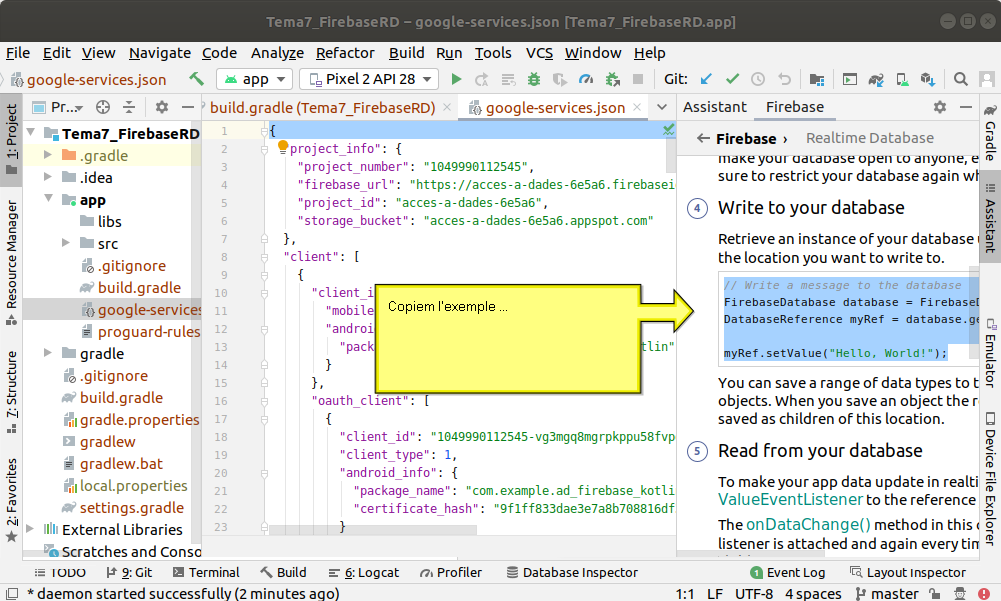Image resolution: width=1001 pixels, height=601 pixels.
Task: Click Git update project blue arrow
Action: pos(706,79)
